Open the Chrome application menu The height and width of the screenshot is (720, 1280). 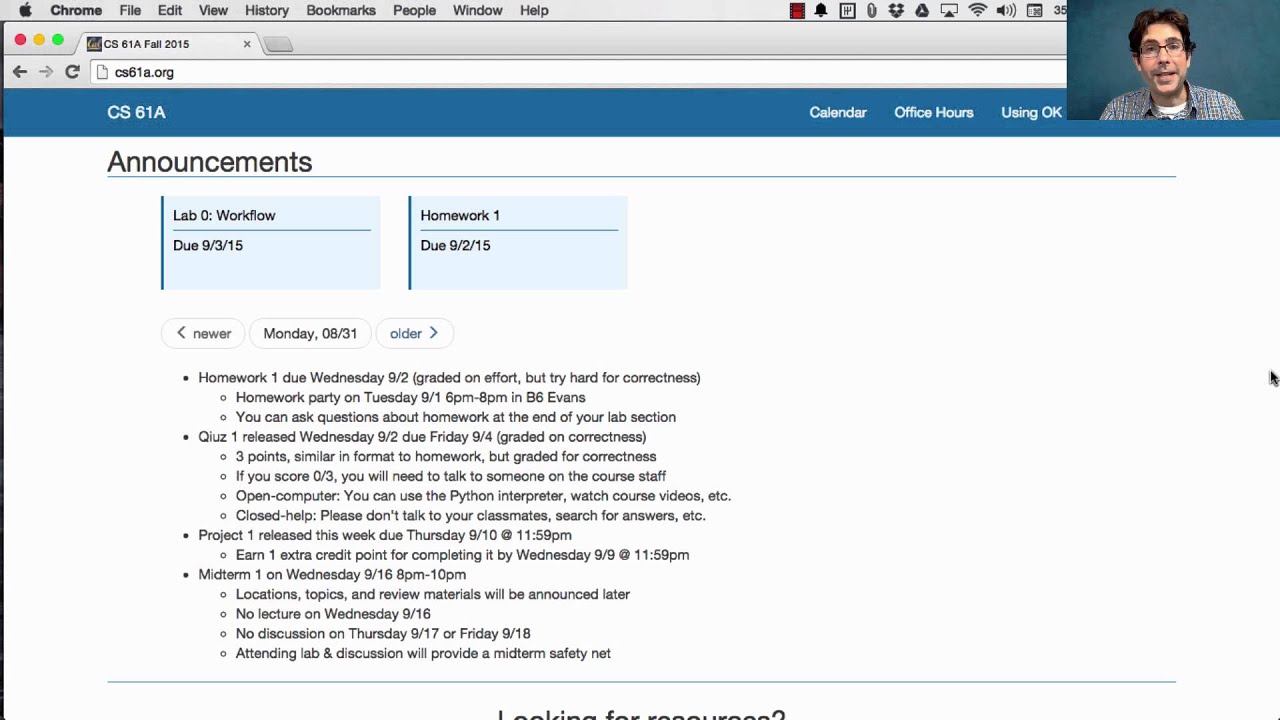(x=76, y=10)
